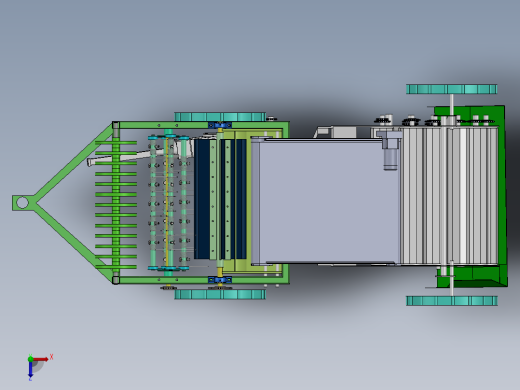Select the hitch ring hole on the tow frame
This screenshot has height=390, width=520.
coord(22,203)
